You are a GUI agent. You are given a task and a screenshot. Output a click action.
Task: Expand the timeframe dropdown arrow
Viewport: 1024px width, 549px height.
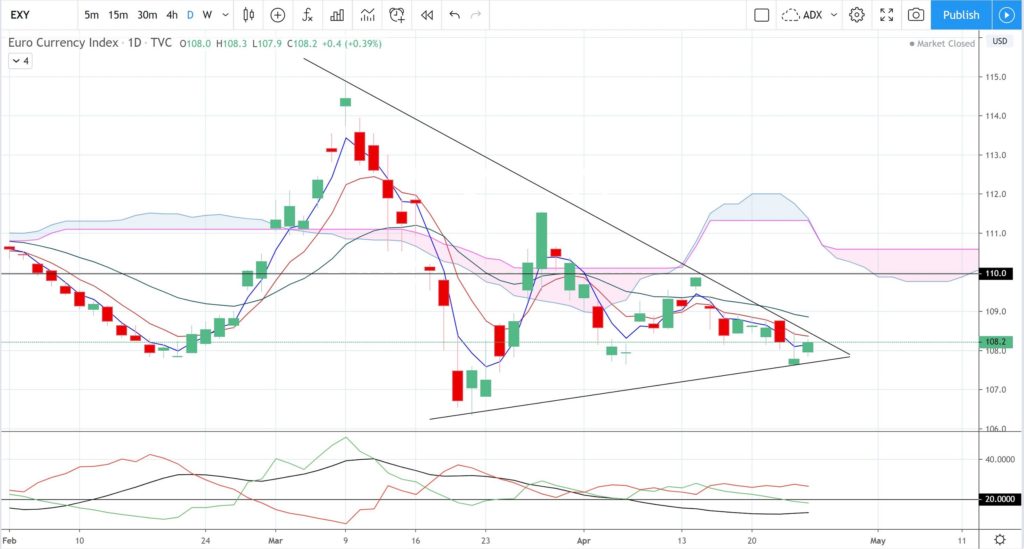[225, 14]
